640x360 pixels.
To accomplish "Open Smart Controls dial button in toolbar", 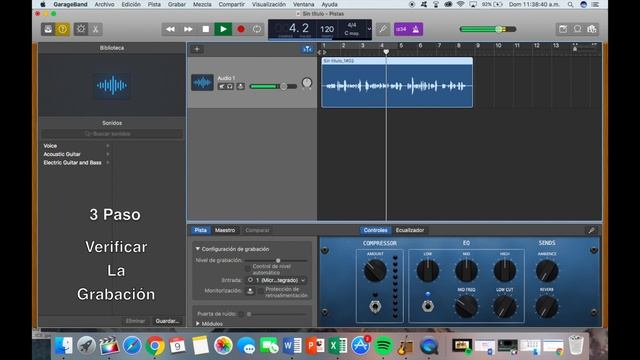I will tap(81, 29).
